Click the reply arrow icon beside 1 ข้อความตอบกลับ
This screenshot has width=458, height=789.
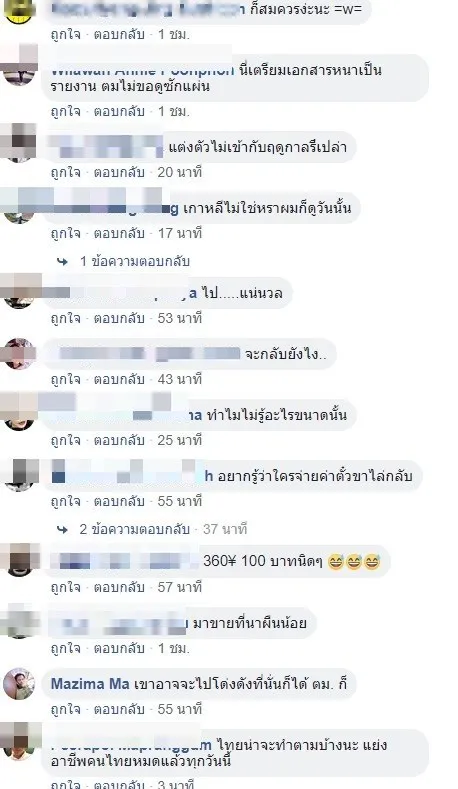[x=62, y=261]
